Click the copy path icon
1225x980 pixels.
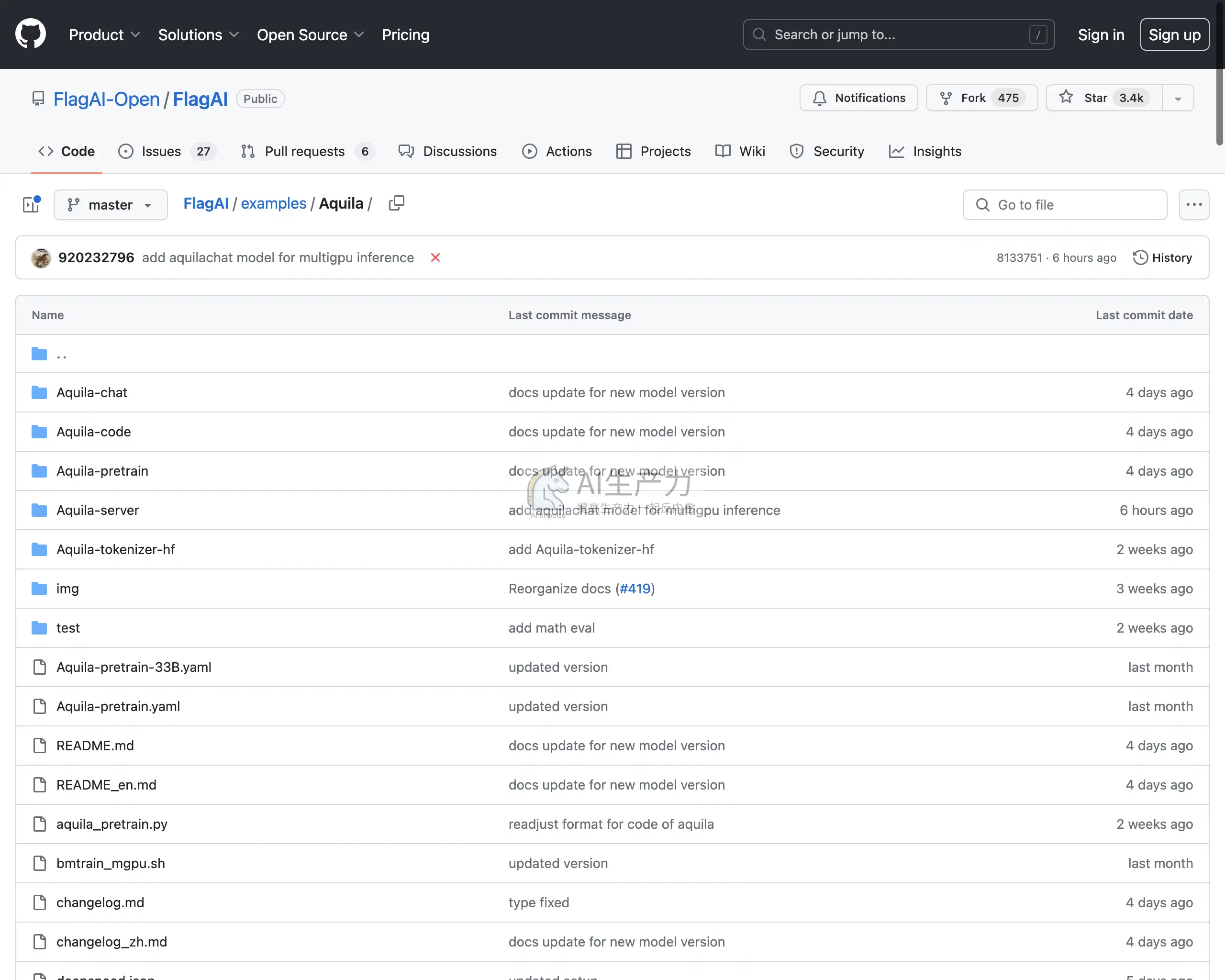click(x=397, y=203)
